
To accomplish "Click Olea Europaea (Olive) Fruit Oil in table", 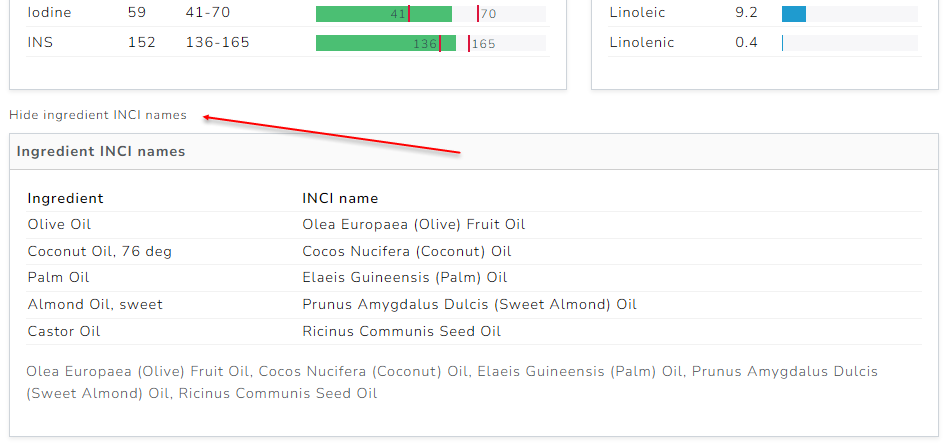I will pos(413,225).
